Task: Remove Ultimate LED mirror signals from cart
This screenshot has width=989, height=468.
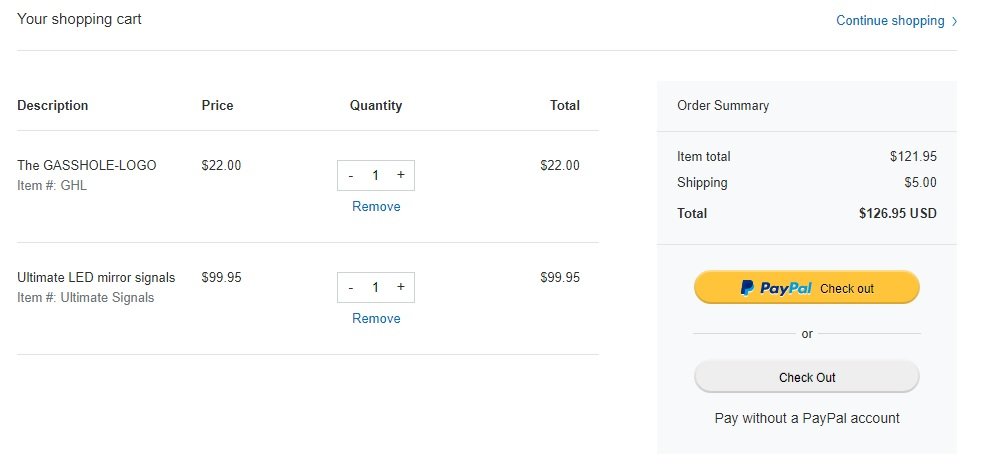Action: point(376,319)
